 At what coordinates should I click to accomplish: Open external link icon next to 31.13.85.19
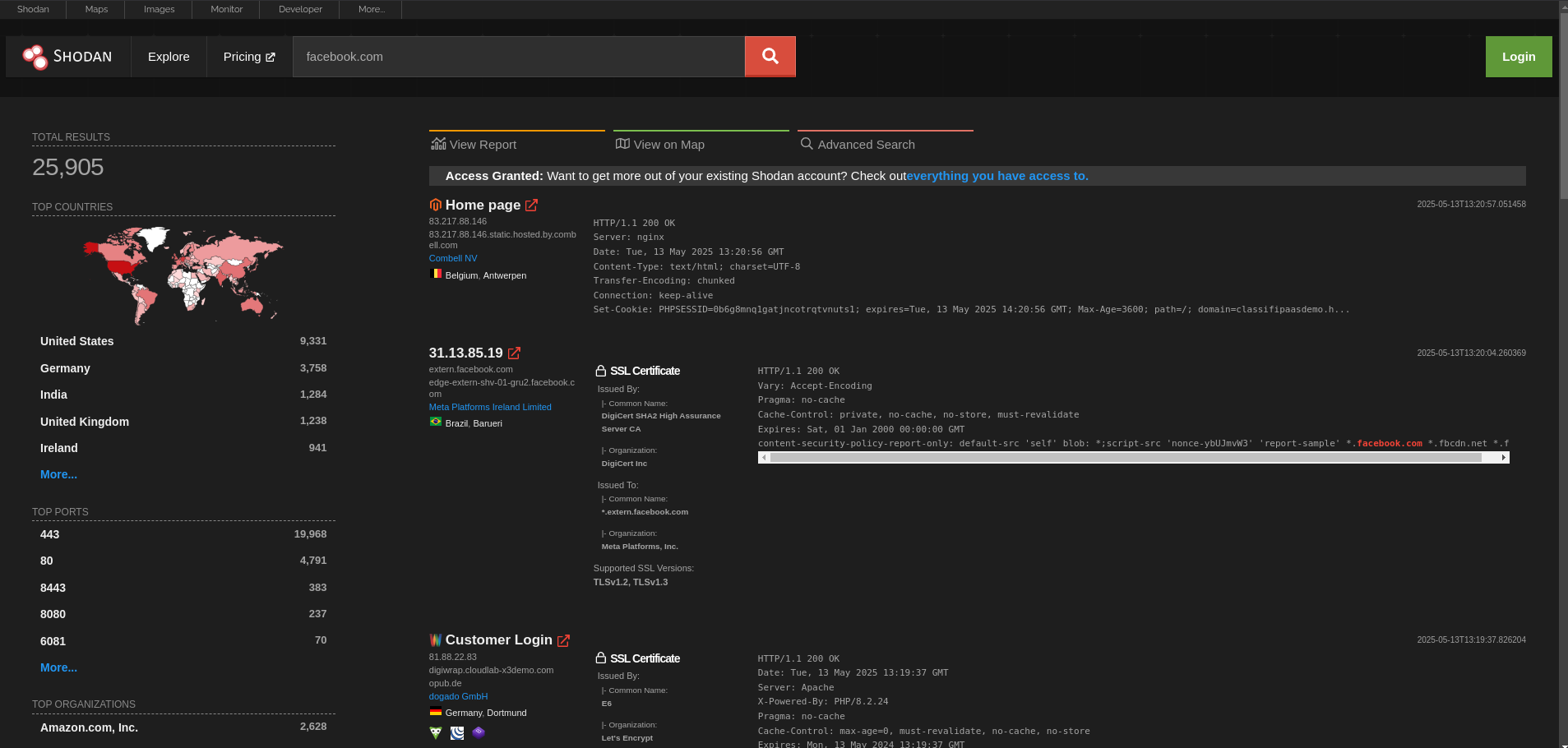point(514,353)
